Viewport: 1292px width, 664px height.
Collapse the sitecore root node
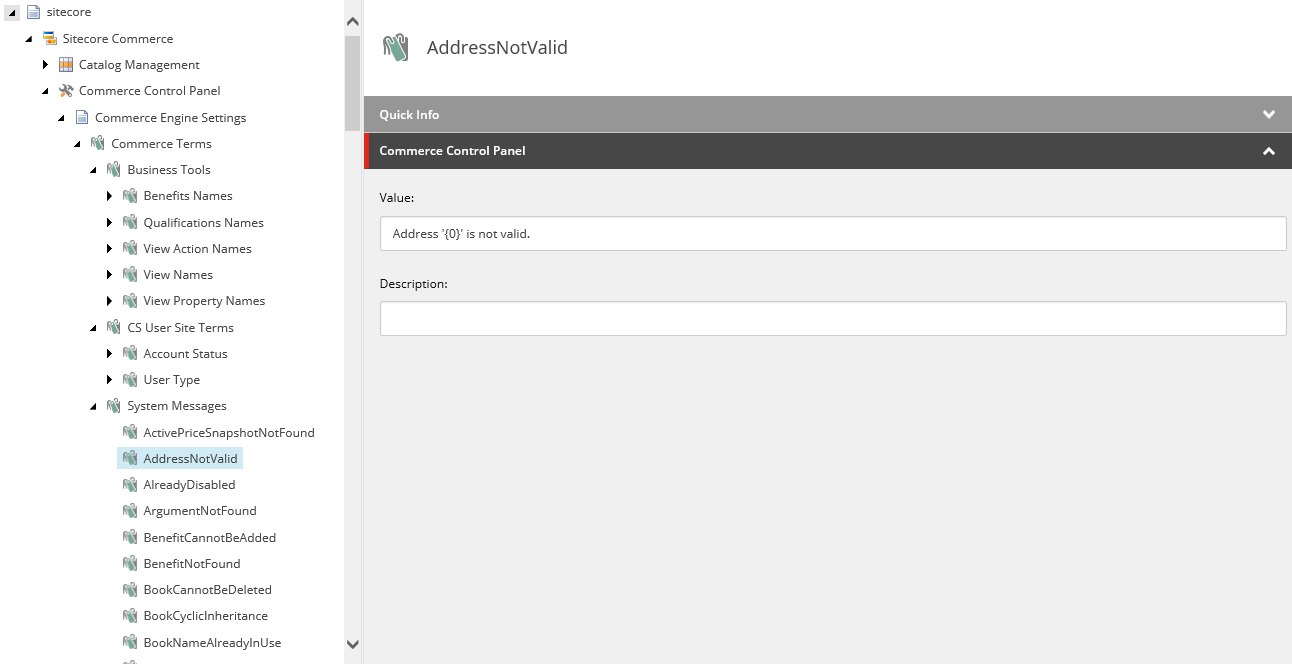pyautogui.click(x=13, y=12)
